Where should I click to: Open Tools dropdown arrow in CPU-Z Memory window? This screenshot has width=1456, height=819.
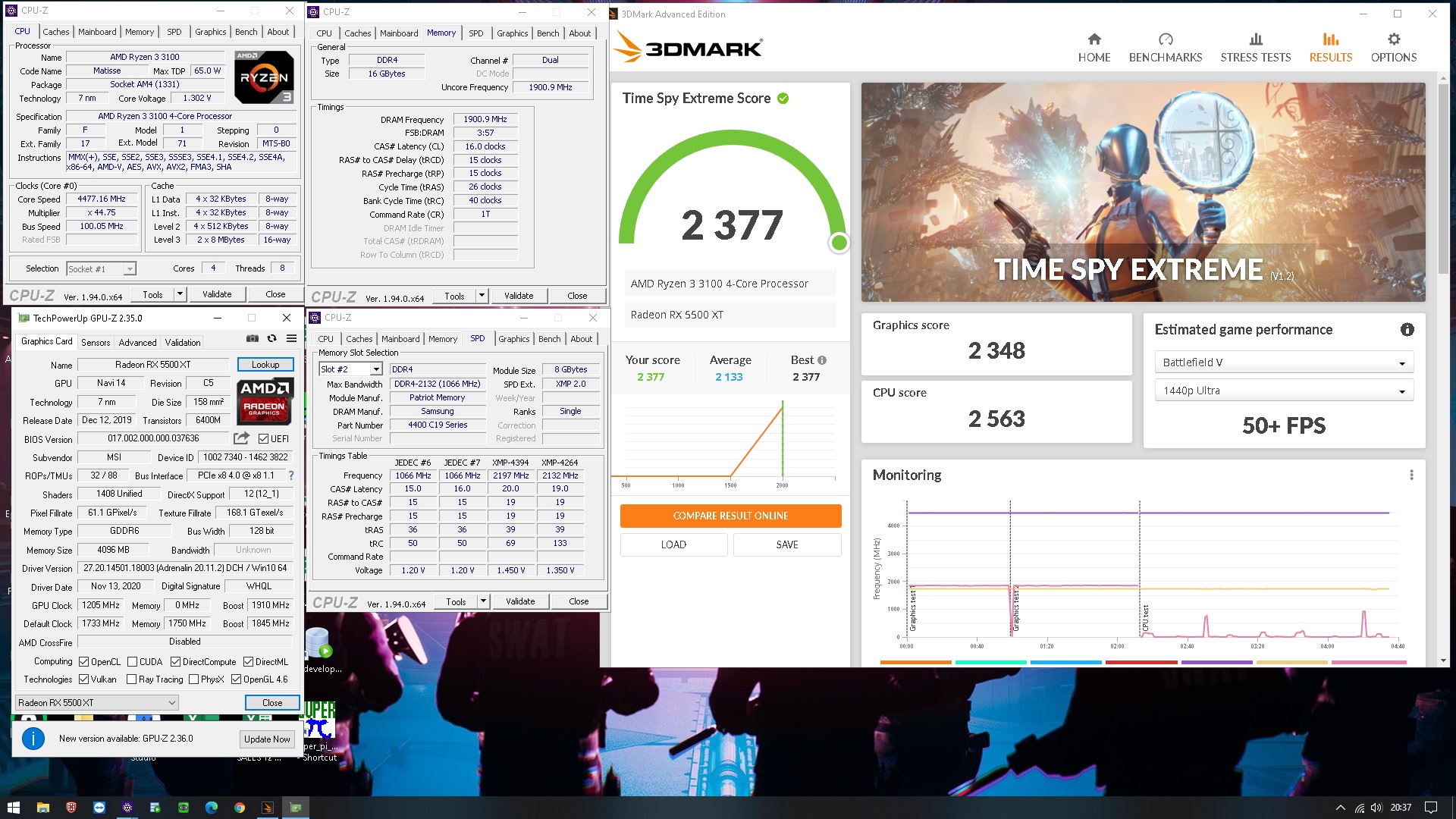tap(482, 296)
